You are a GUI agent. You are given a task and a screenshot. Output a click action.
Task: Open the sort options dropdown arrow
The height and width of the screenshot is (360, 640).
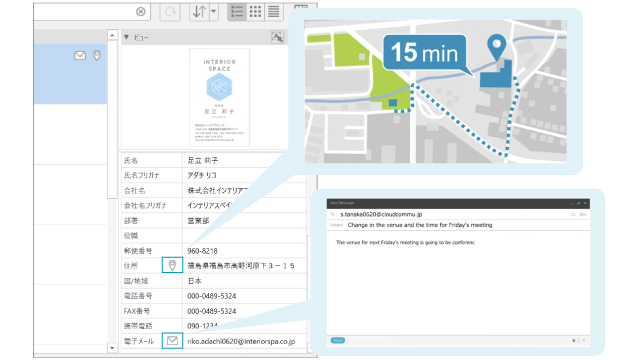[x=213, y=12]
